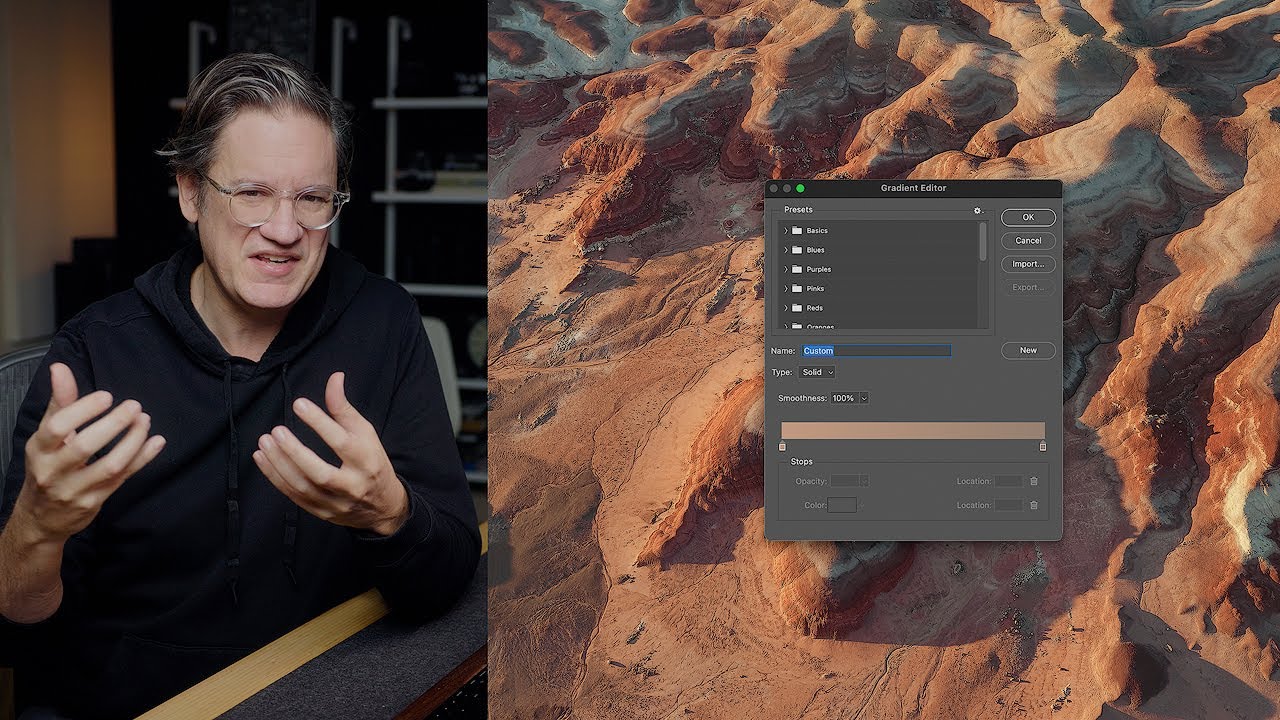Click New to save the gradient

(1028, 351)
